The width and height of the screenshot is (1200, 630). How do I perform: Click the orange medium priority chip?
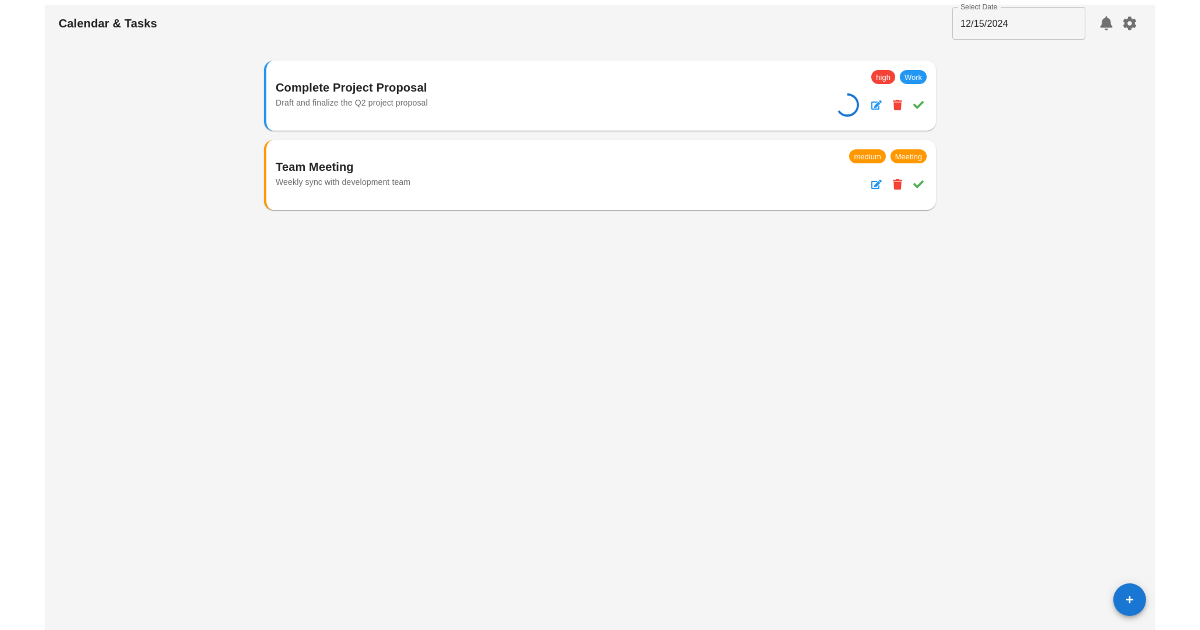tap(867, 156)
